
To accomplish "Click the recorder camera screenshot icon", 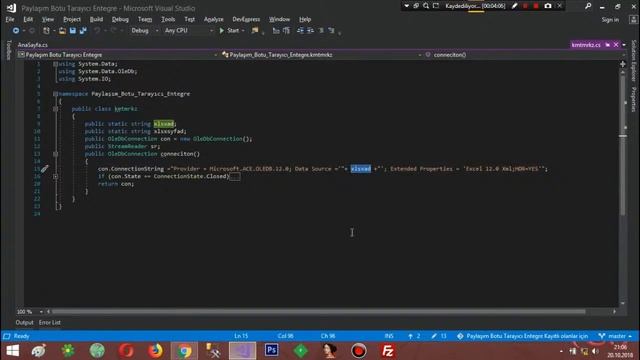I will tap(548, 6).
